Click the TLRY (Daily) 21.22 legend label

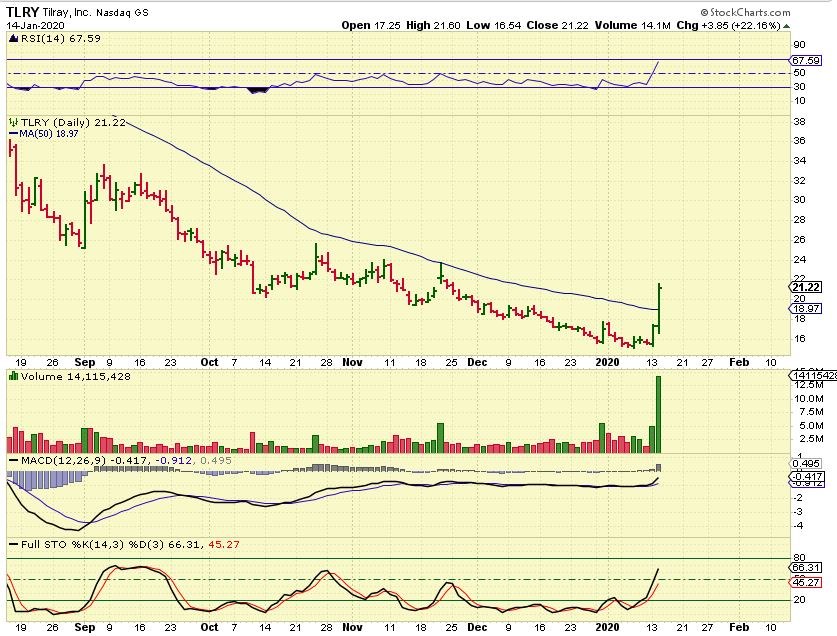pos(73,122)
